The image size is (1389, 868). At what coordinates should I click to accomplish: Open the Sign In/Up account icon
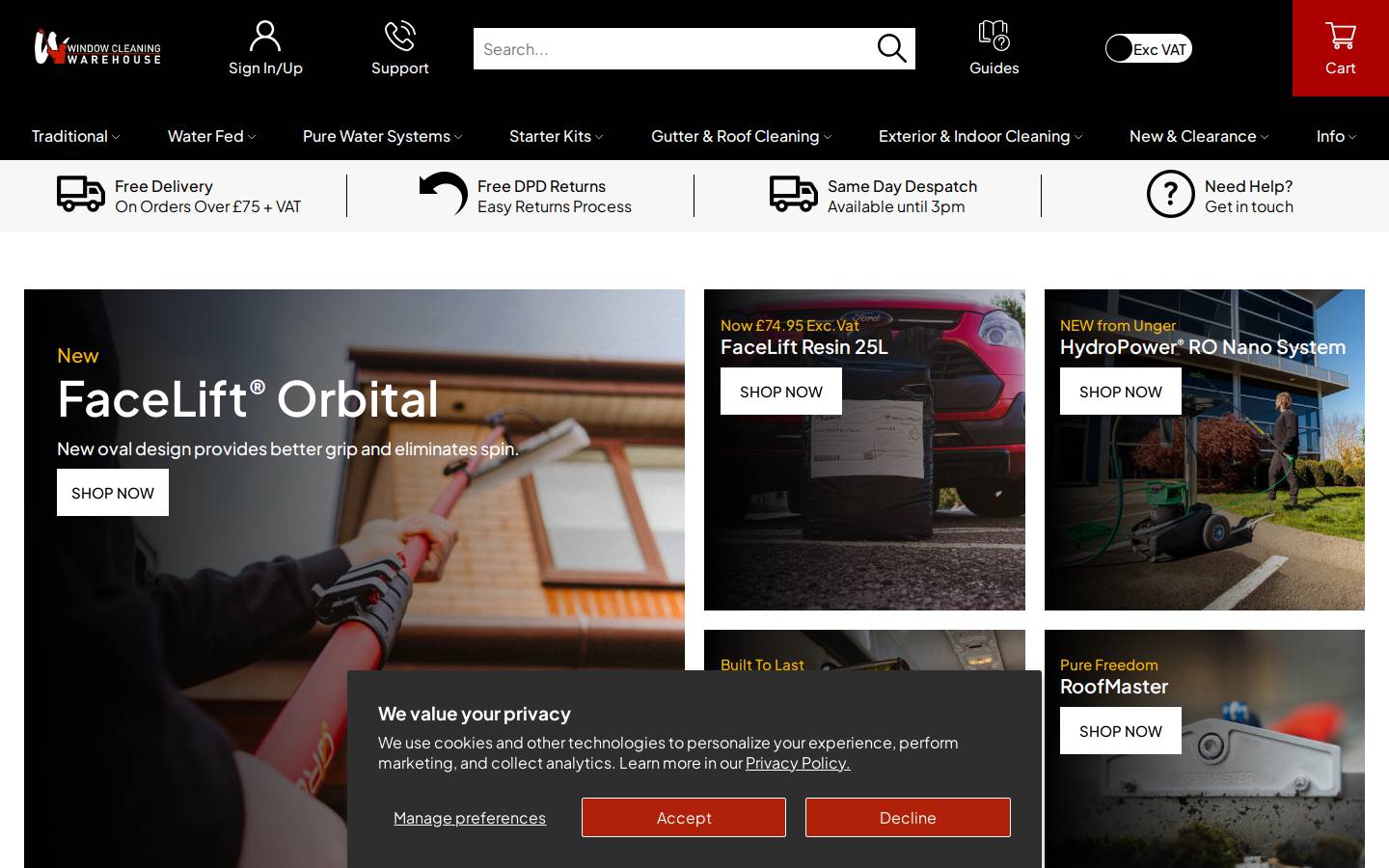pyautogui.click(x=265, y=37)
